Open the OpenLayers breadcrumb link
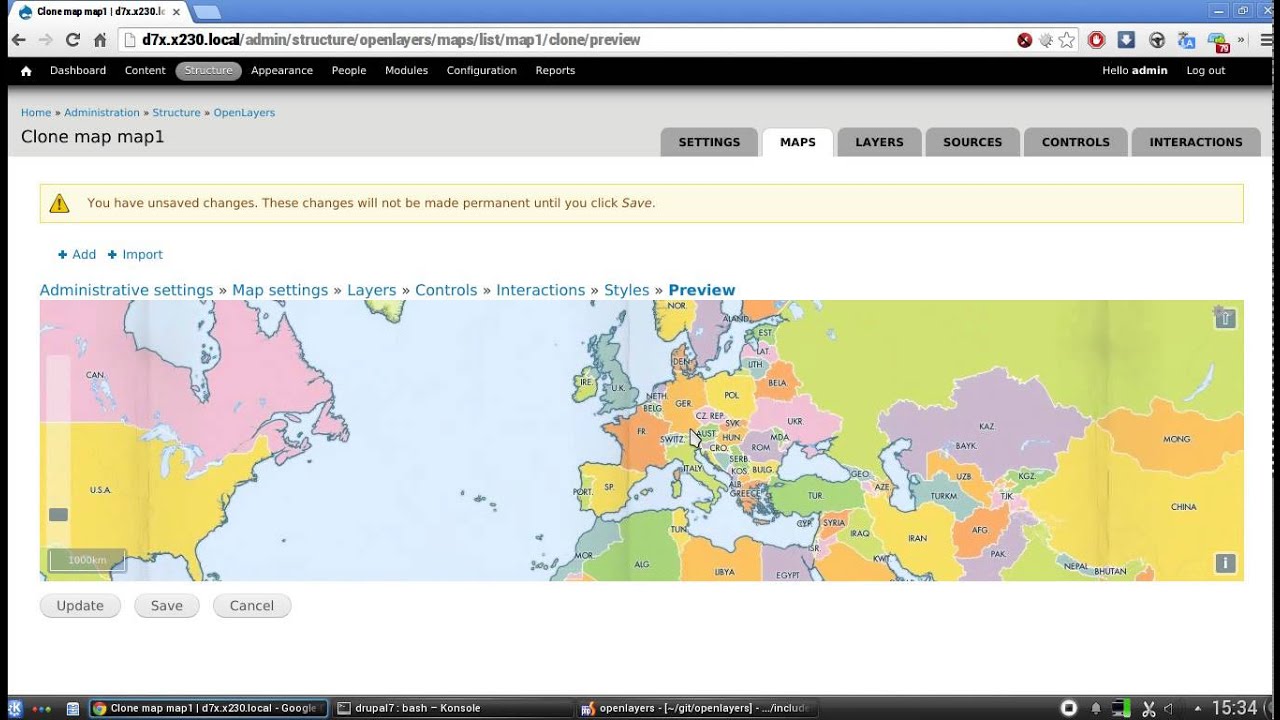This screenshot has height=720, width=1280. 244,113
